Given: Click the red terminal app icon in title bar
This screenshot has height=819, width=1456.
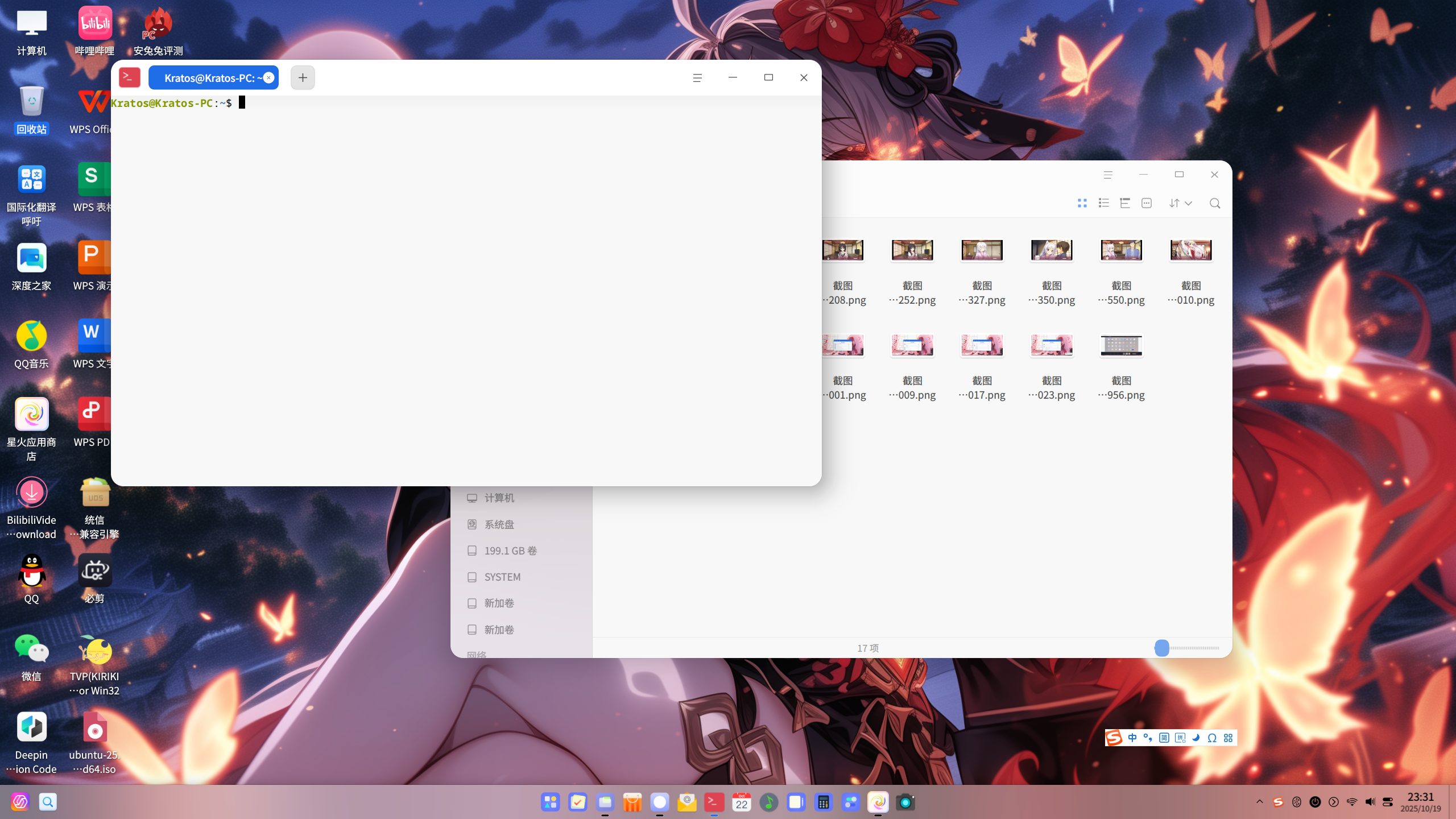Looking at the screenshot, I should 130,77.
